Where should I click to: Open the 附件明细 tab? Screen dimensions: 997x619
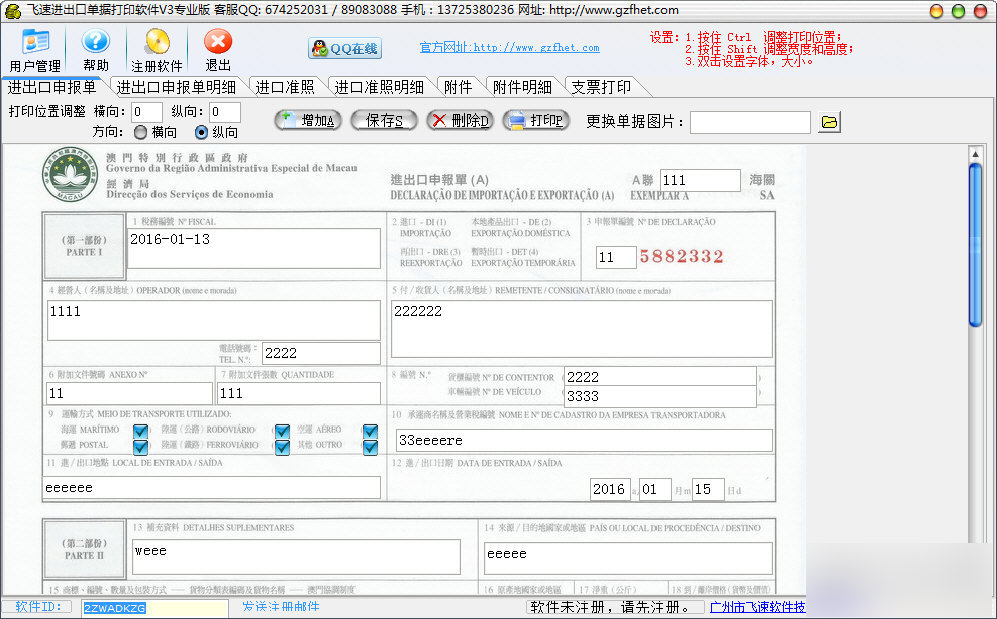pos(522,87)
